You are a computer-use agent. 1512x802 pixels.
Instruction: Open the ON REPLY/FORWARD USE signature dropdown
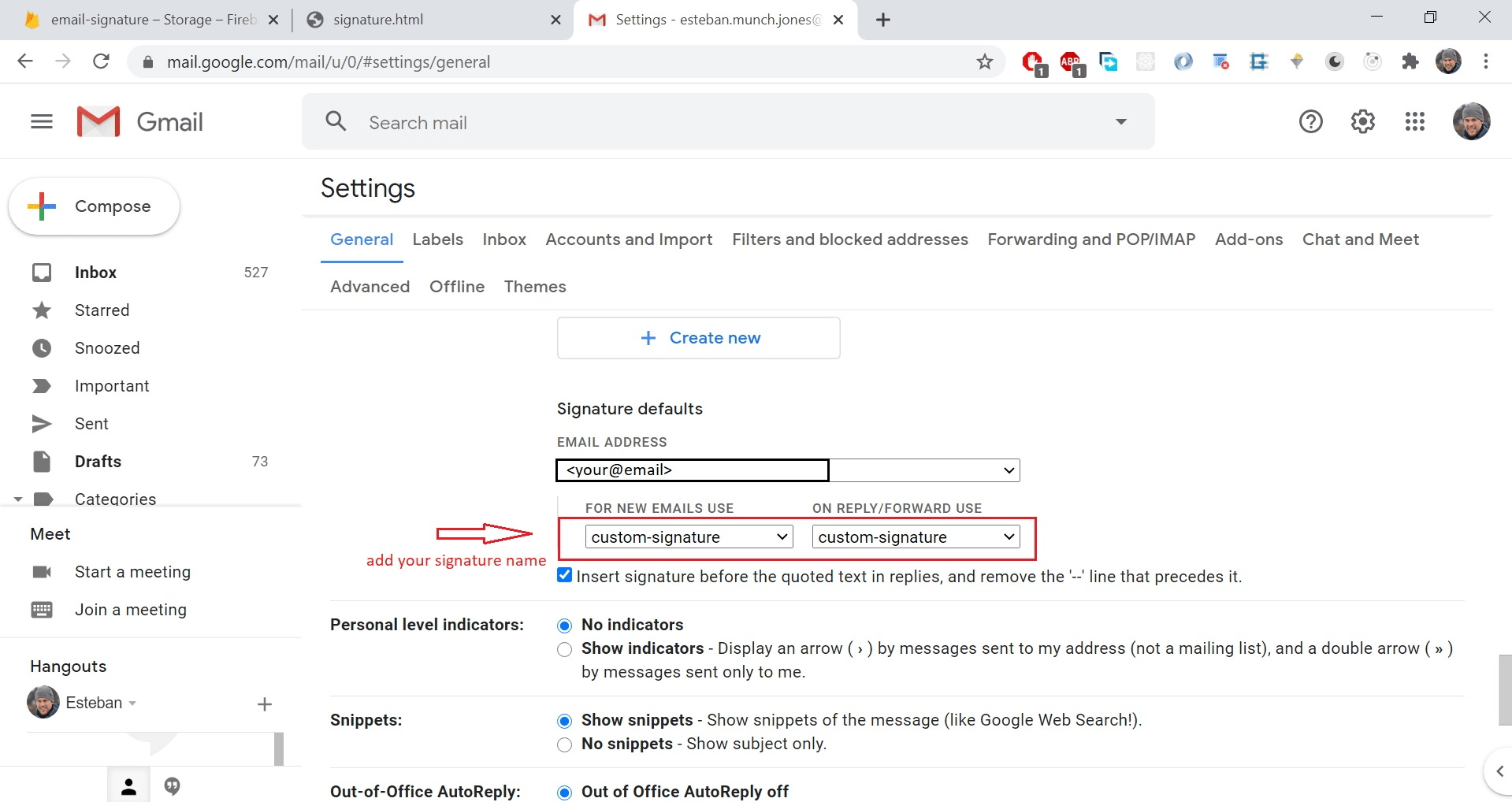(x=914, y=537)
